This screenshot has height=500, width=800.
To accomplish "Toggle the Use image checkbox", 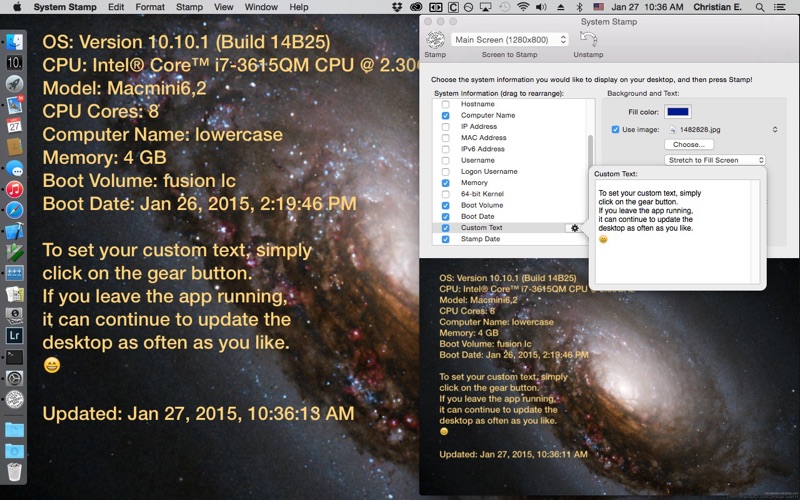I will coord(615,130).
